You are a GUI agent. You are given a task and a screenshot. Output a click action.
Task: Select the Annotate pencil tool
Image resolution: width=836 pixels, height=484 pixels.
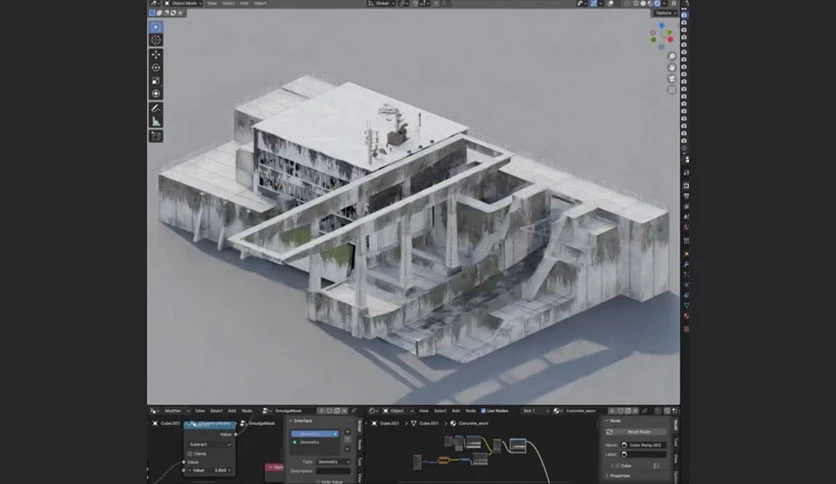tap(156, 108)
